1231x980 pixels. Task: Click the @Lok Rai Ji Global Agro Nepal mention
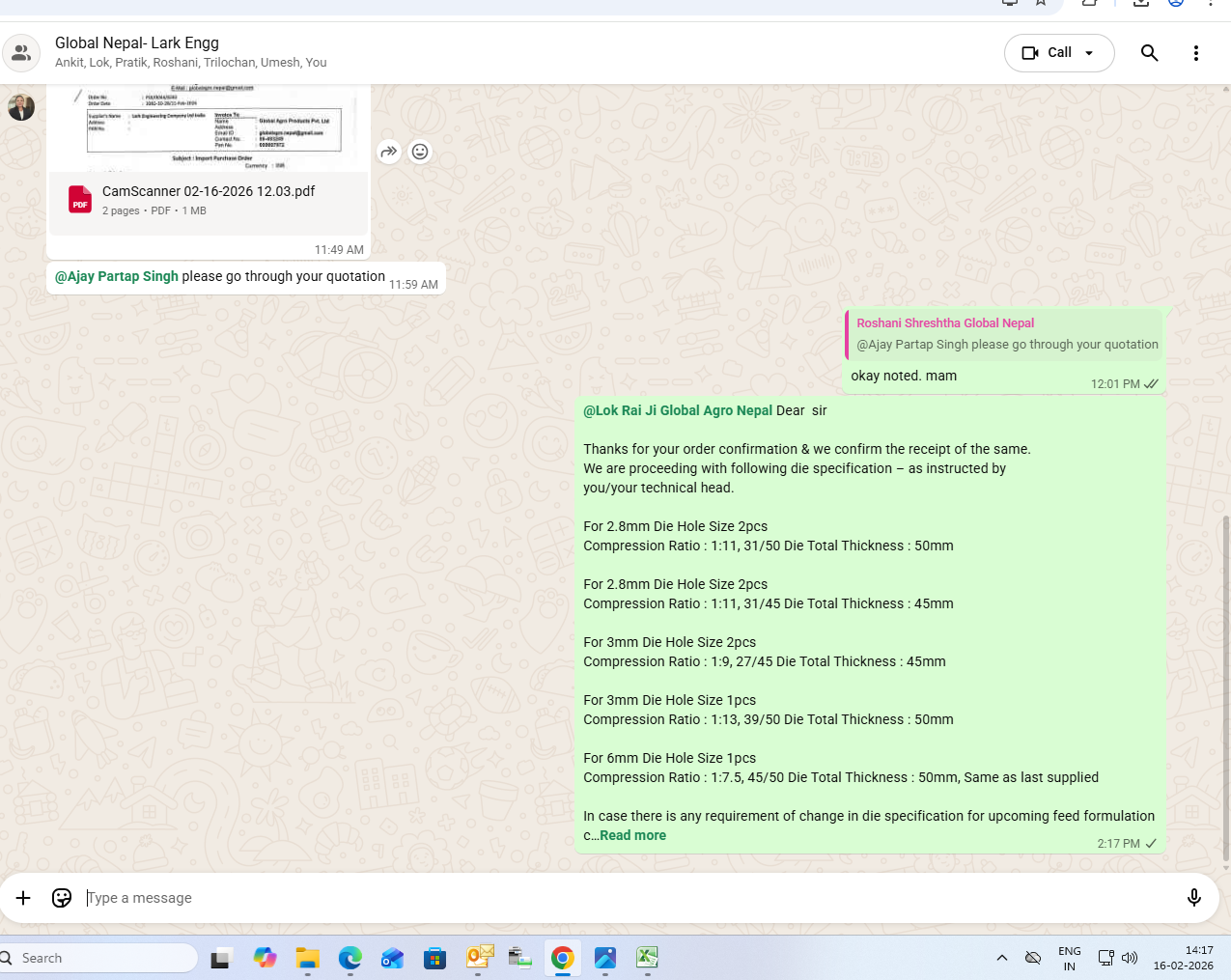point(678,410)
